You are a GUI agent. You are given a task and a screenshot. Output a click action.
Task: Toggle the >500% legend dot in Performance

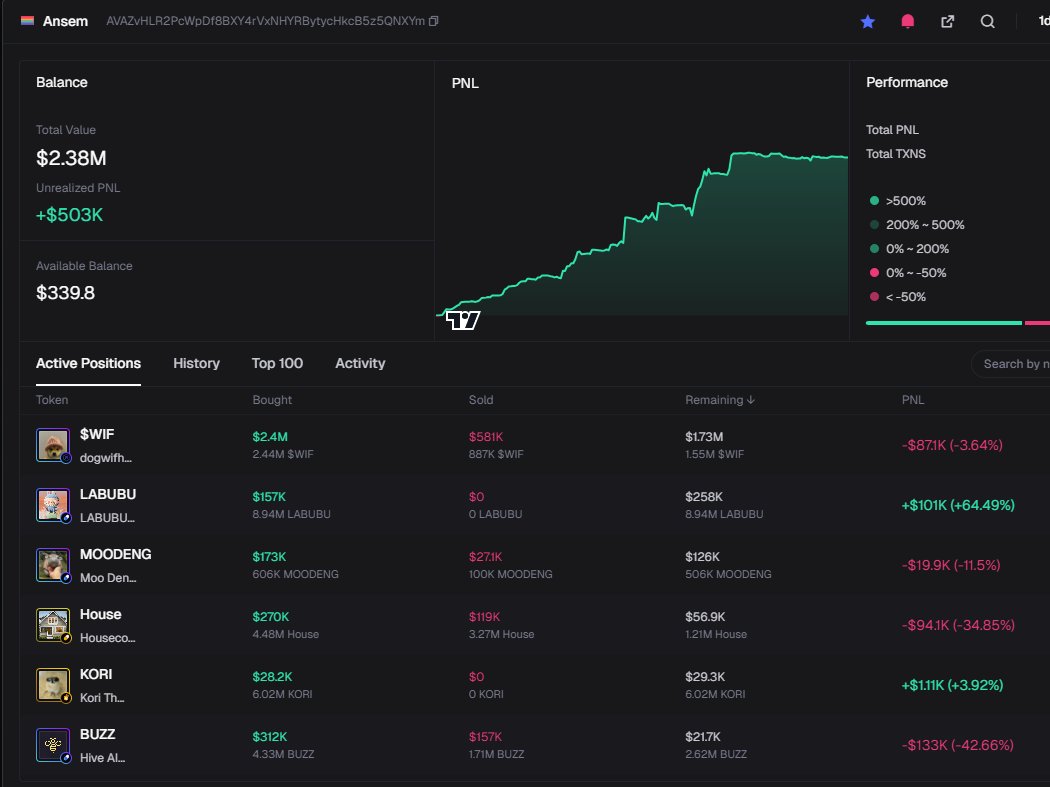pyautogui.click(x=872, y=200)
